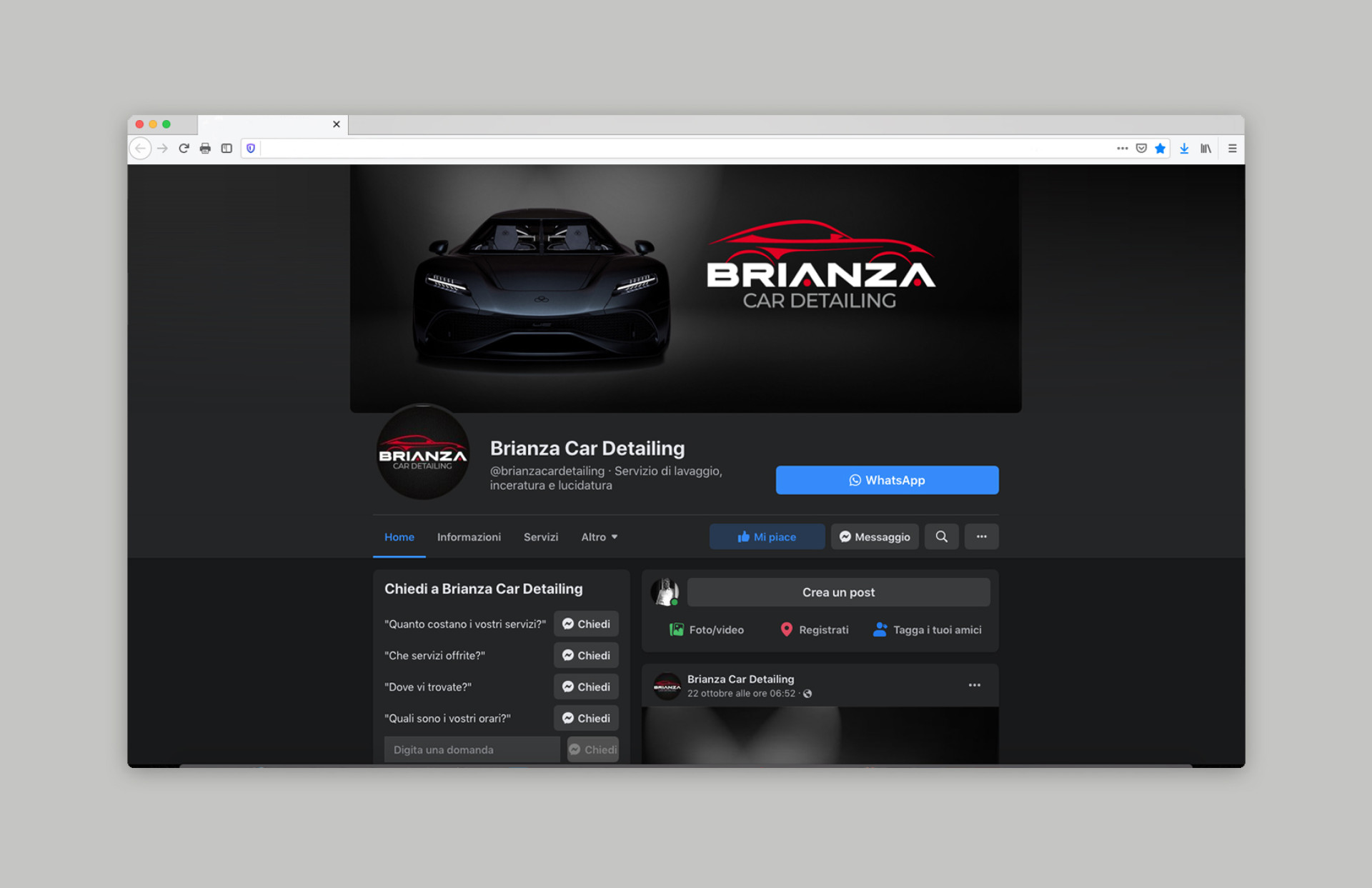
Task: Ask "Dove vi trovate?" with Chiedi
Action: [x=586, y=687]
